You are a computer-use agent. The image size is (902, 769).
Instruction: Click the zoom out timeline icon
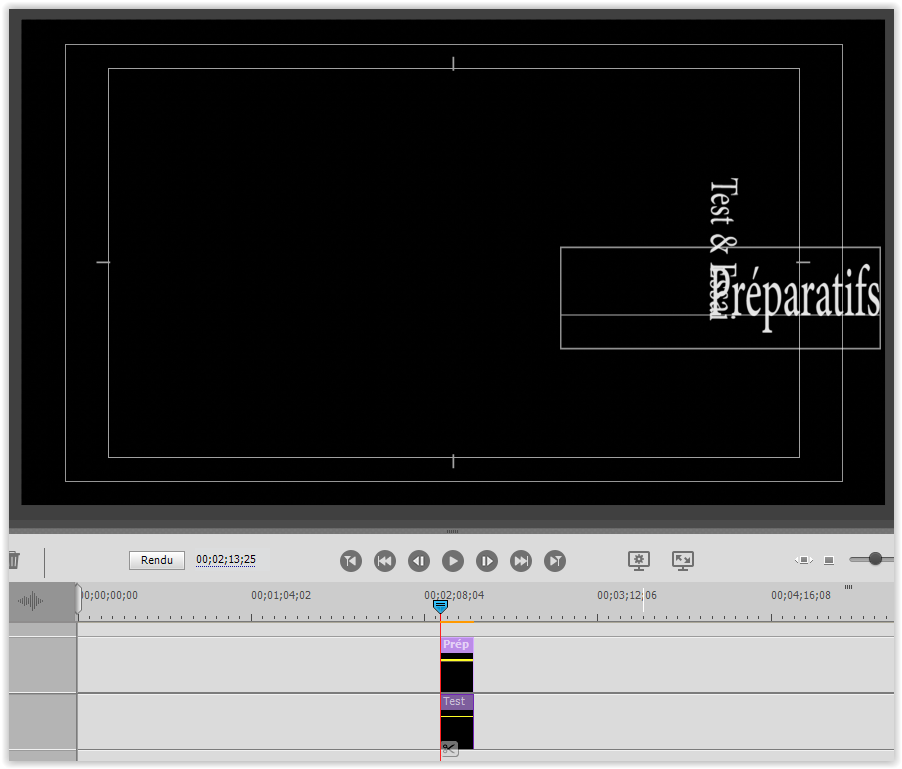coord(829,560)
